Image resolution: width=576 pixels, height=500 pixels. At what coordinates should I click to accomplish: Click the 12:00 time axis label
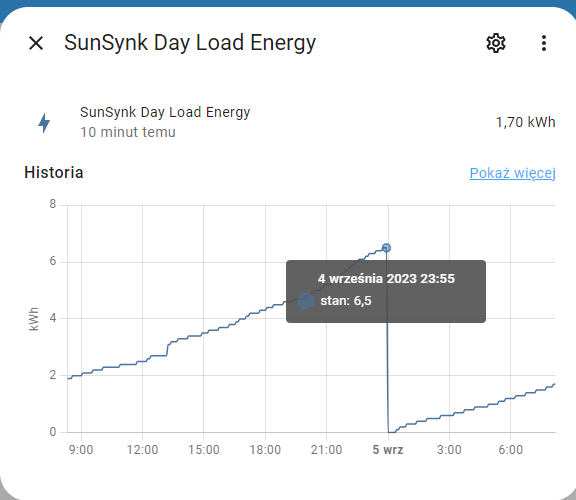click(x=142, y=449)
